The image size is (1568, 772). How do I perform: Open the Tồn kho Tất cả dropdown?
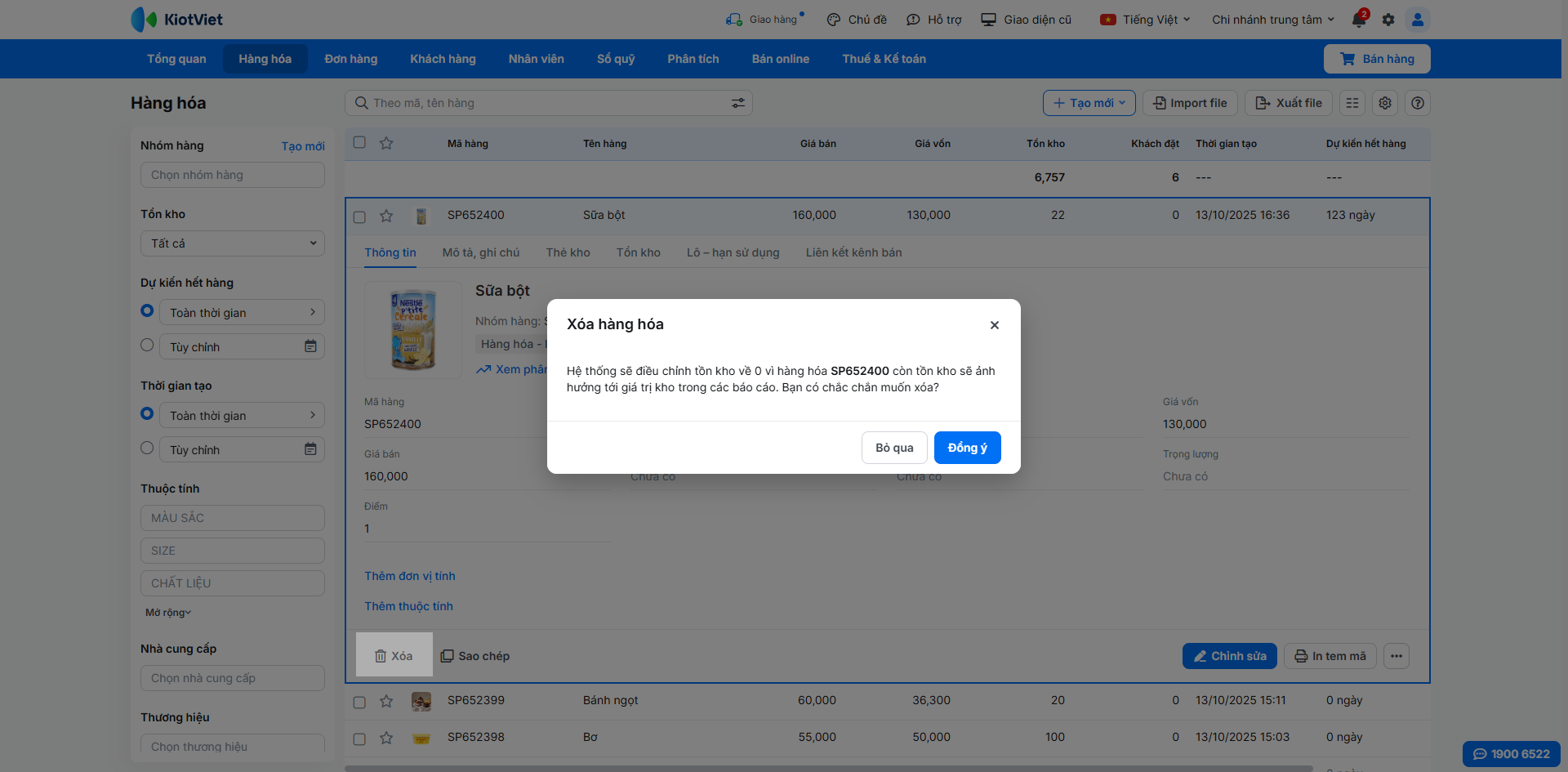coord(233,243)
